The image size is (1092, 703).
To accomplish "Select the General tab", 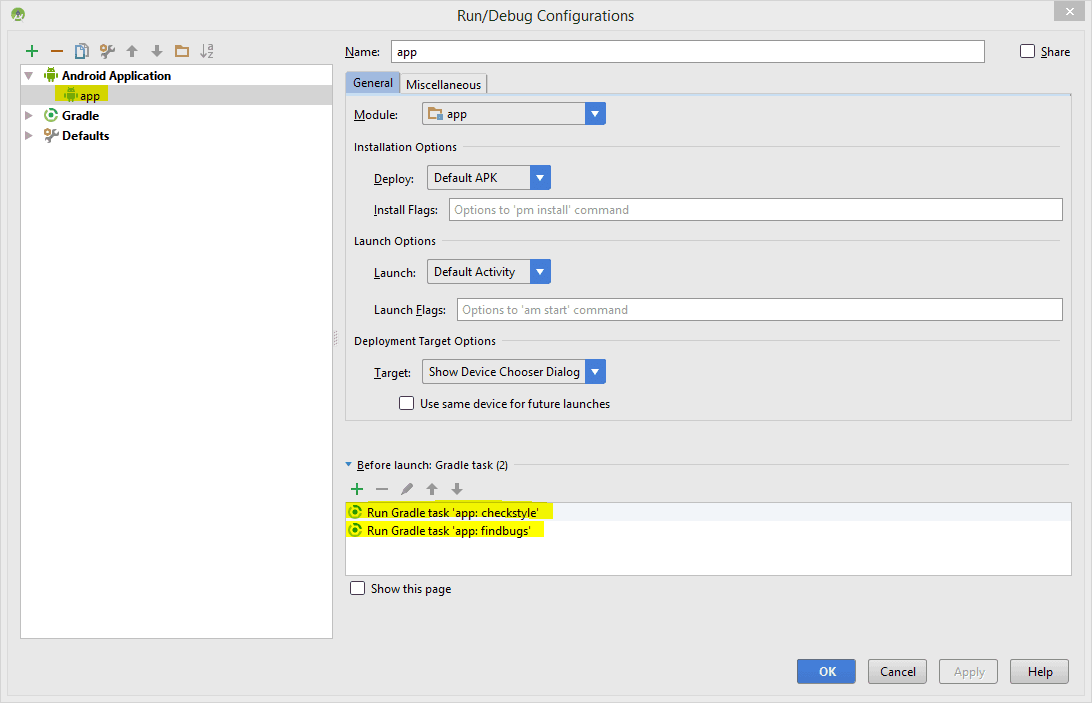I will pos(373,83).
